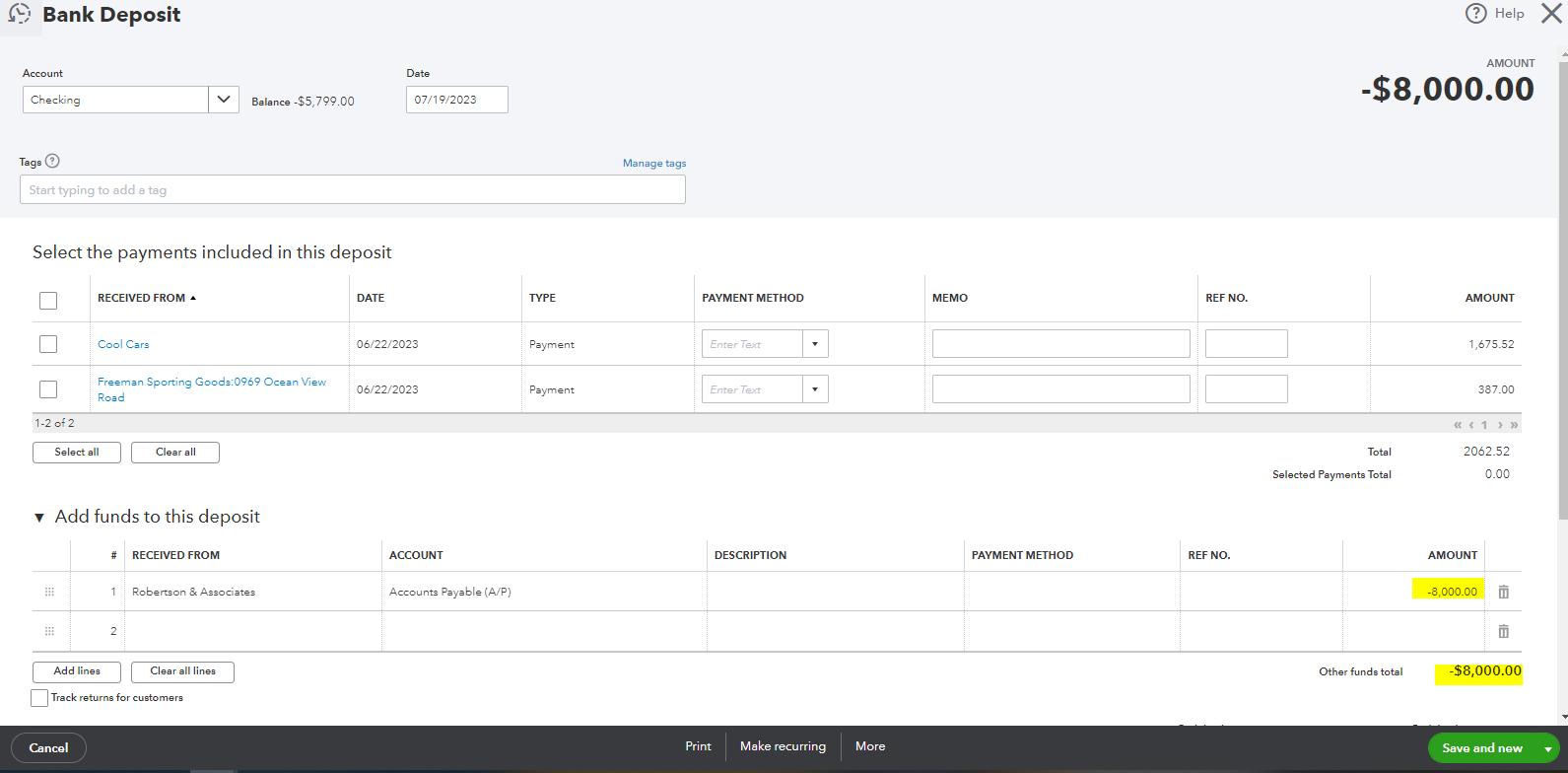Open the More menu in footer
Viewport: 1568px width, 773px height.
(x=869, y=746)
